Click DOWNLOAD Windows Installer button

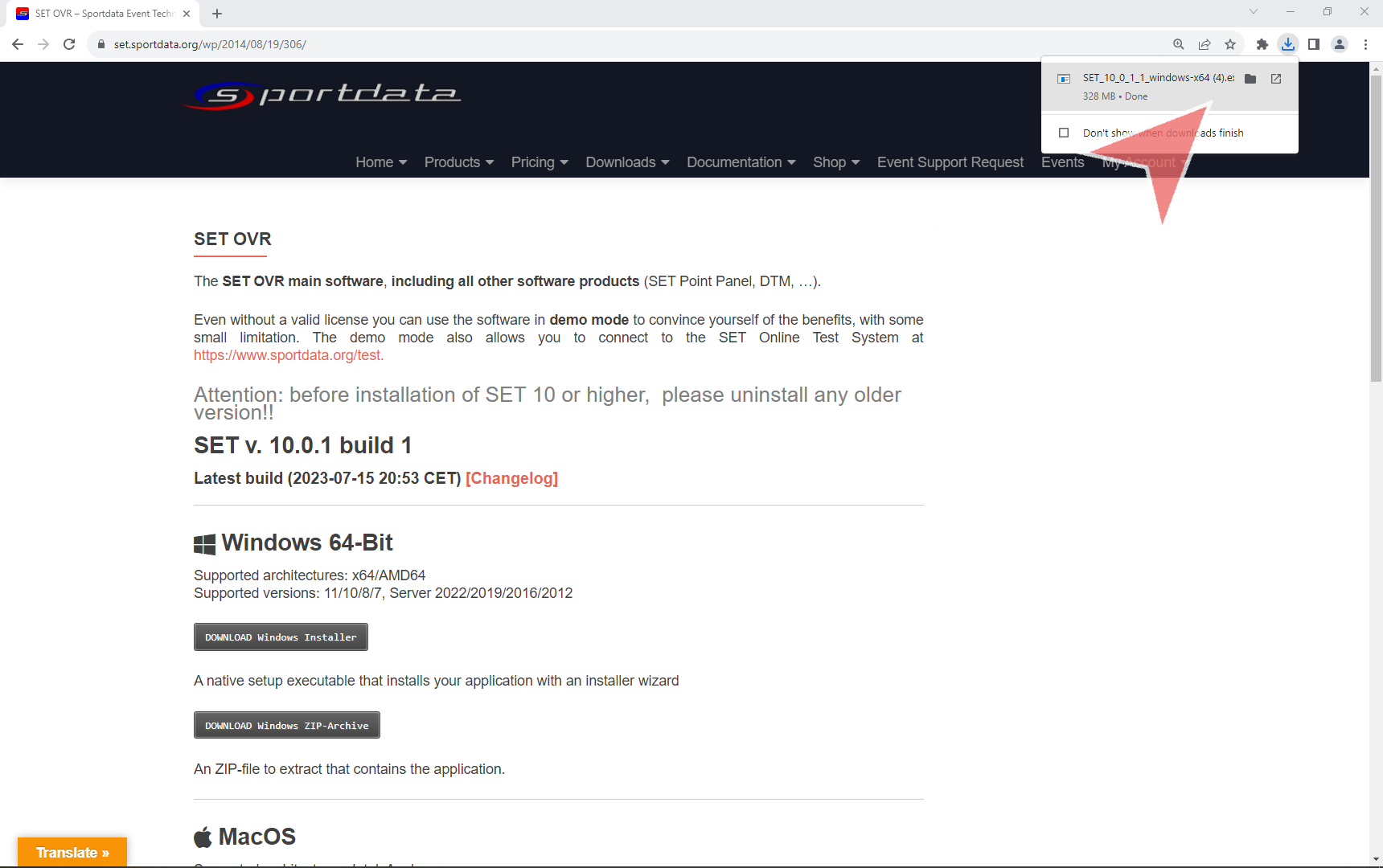tap(281, 637)
